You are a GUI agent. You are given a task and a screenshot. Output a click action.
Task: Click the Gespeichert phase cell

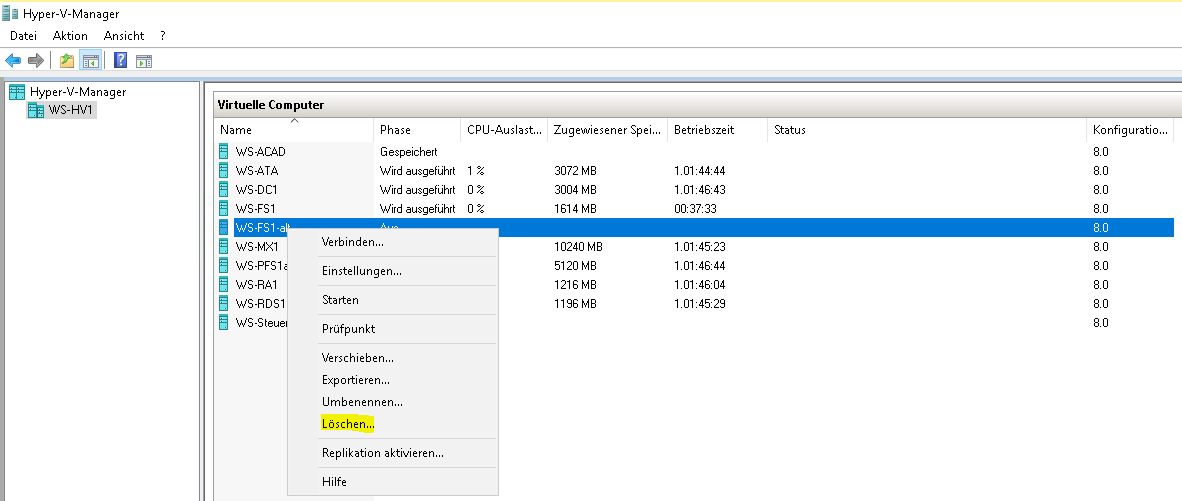(x=408, y=151)
